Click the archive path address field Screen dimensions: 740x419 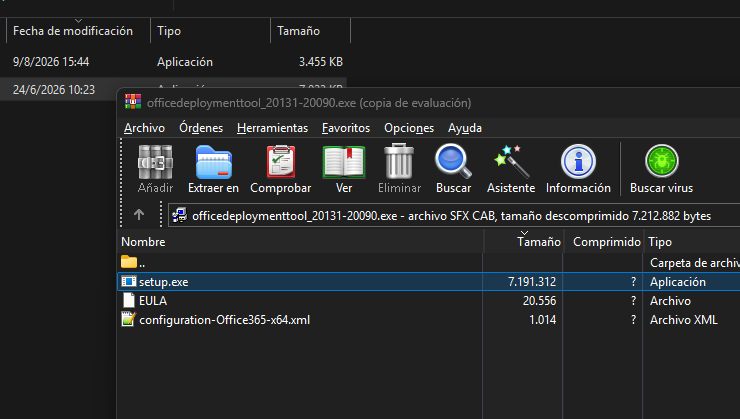click(454, 216)
